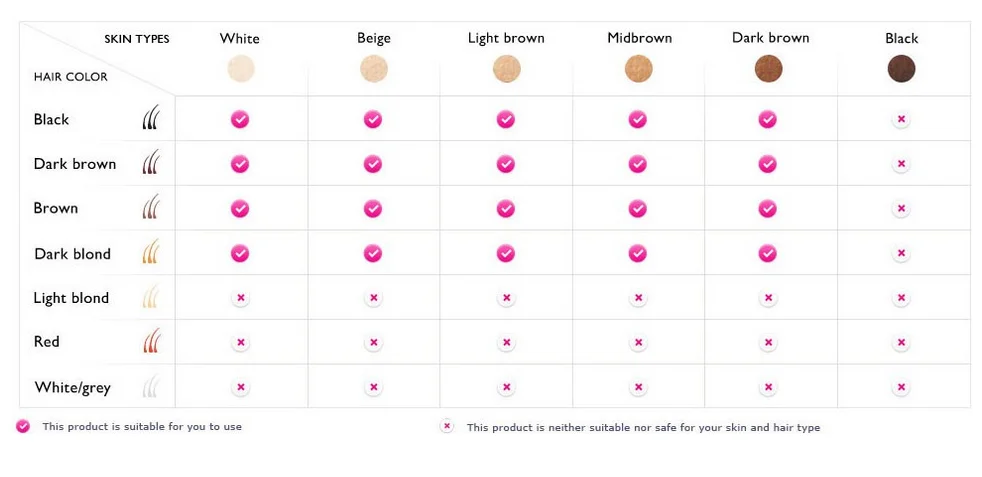Click the x mark for Black hair, Black skin
Image resolution: width=982 pixels, height=477 pixels.
901,120
